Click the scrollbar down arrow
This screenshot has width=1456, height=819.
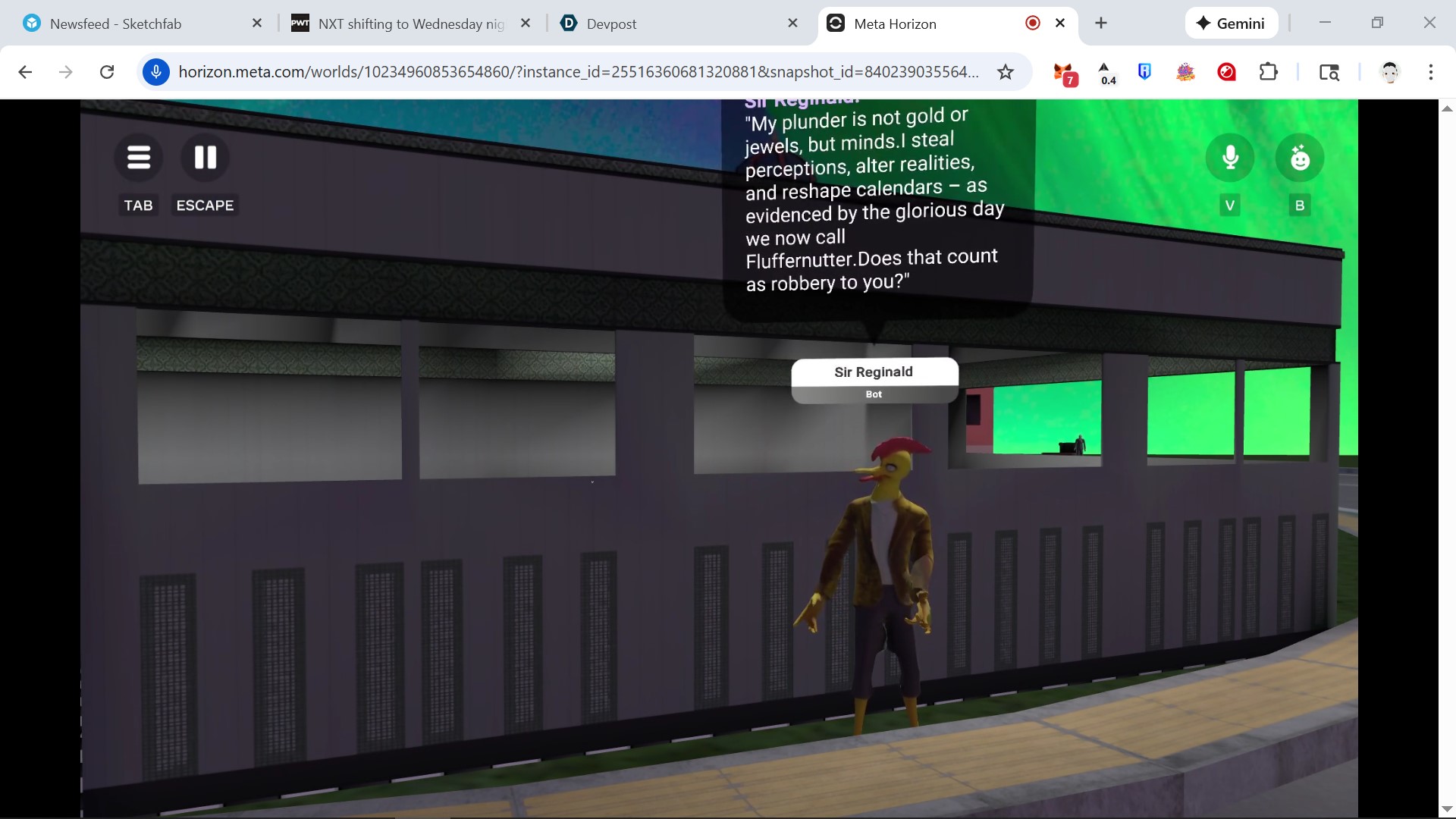click(x=1446, y=809)
